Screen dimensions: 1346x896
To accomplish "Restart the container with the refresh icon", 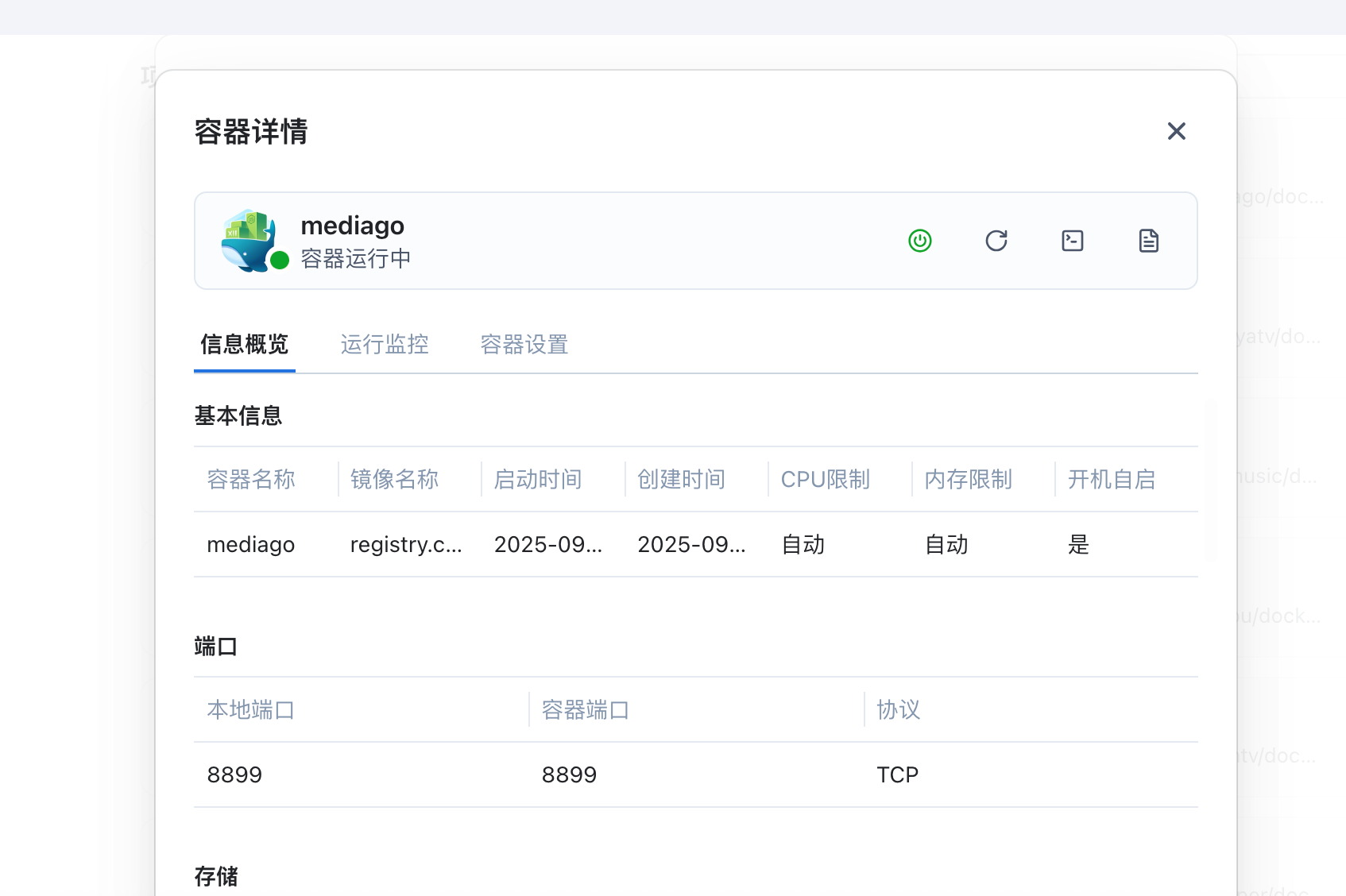I will (x=996, y=241).
